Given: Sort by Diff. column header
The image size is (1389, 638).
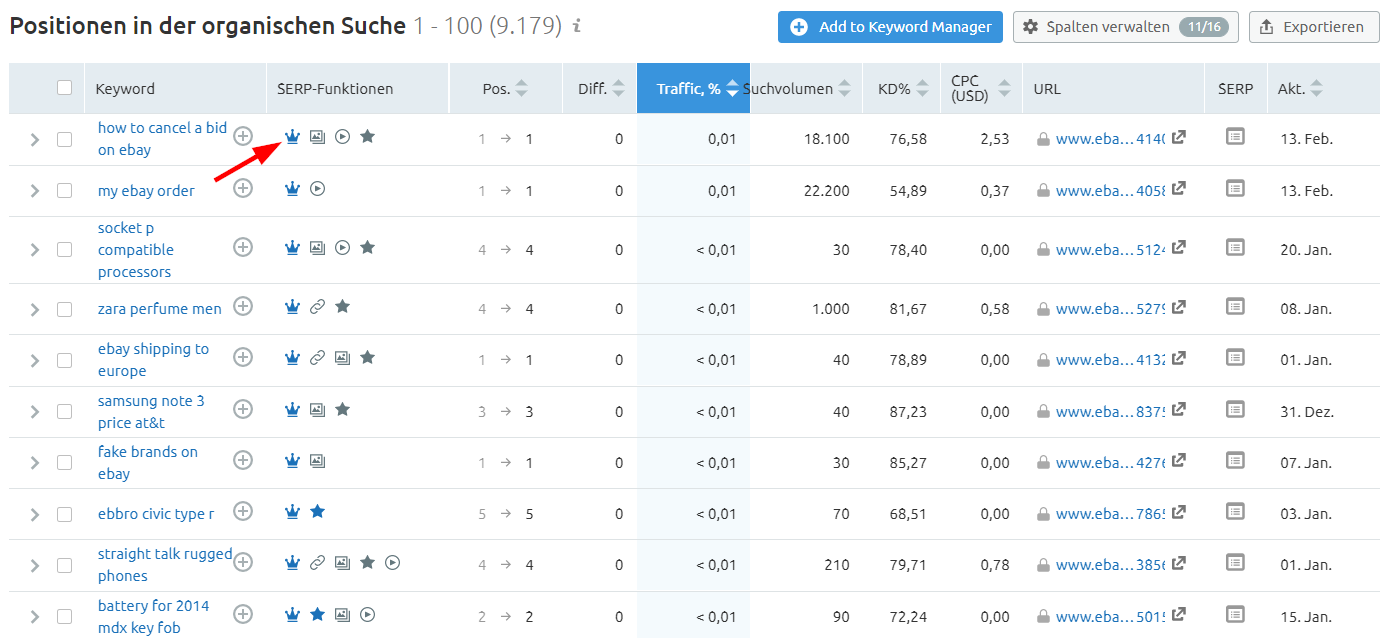Looking at the screenshot, I should click(x=601, y=89).
